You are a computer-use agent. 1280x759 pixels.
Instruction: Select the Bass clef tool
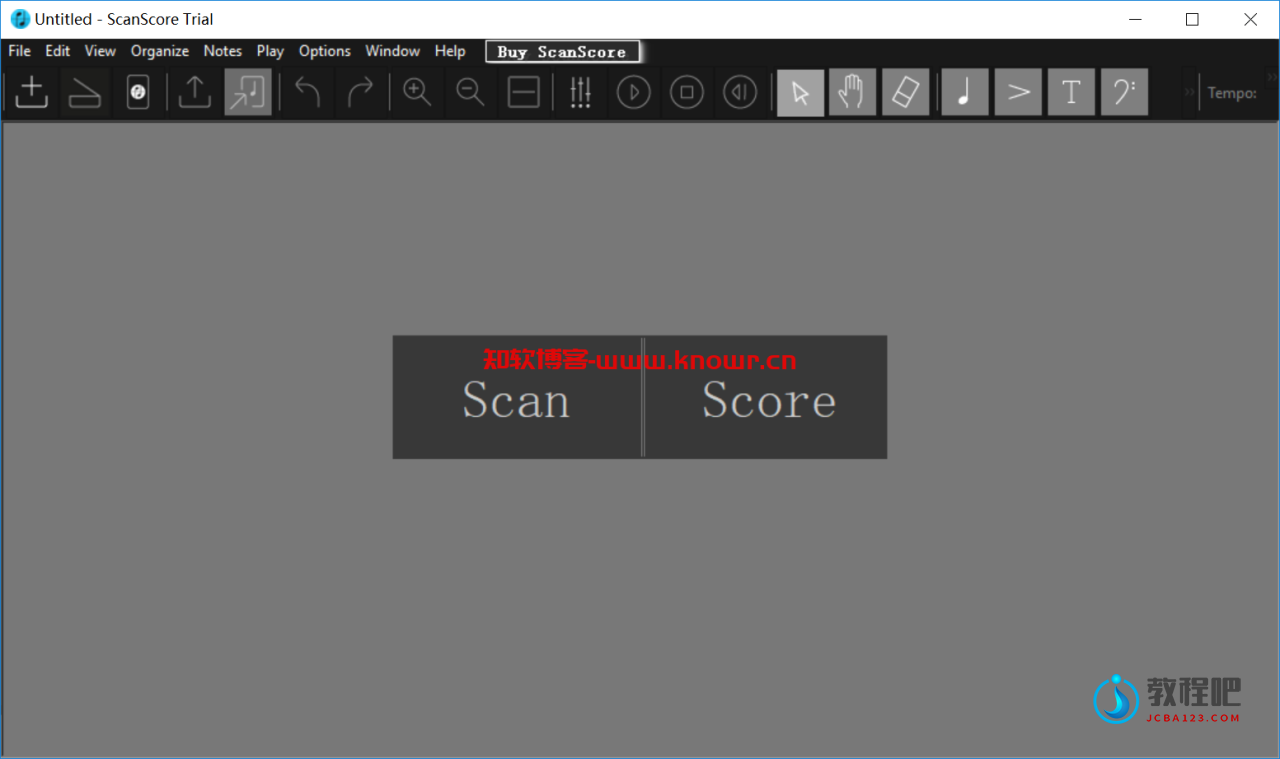click(1124, 92)
